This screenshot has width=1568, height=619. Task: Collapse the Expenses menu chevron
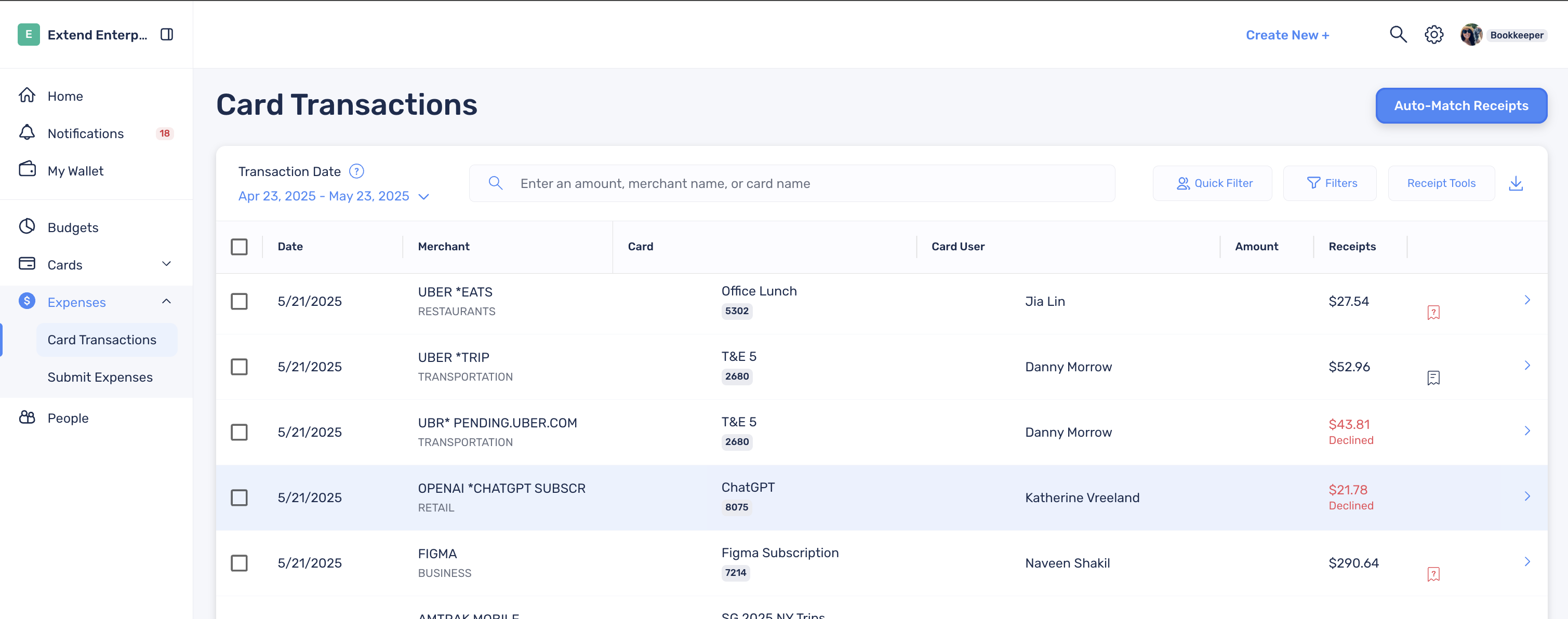[166, 301]
